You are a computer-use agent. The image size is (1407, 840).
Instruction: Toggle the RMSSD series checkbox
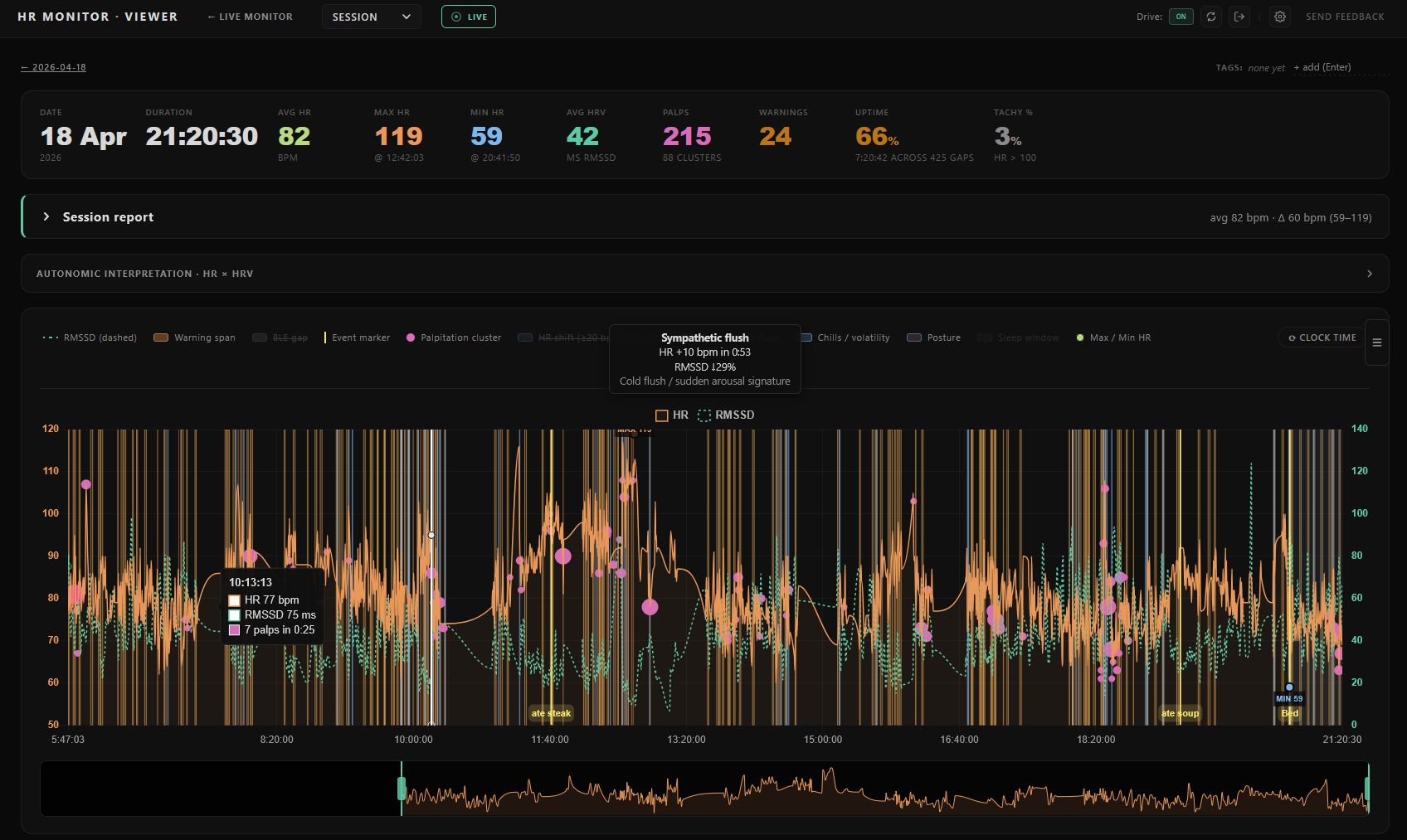(x=704, y=415)
